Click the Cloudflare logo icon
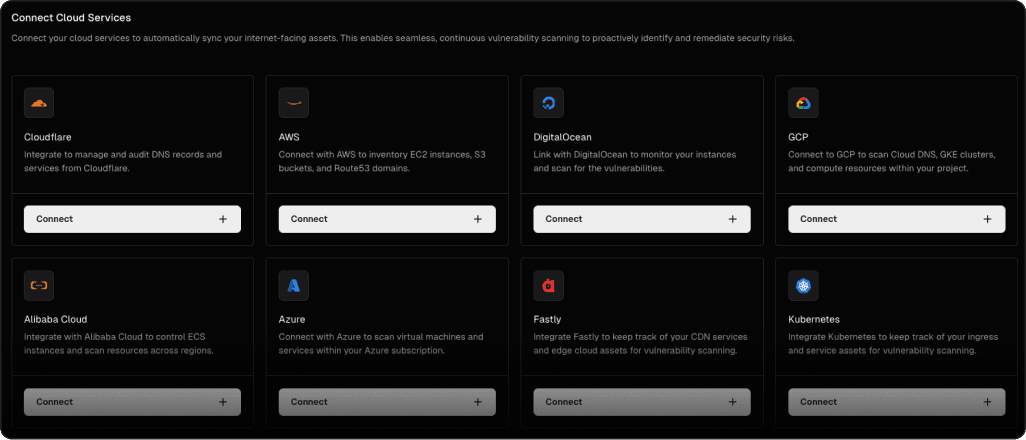The height and width of the screenshot is (440, 1026). [x=39, y=103]
